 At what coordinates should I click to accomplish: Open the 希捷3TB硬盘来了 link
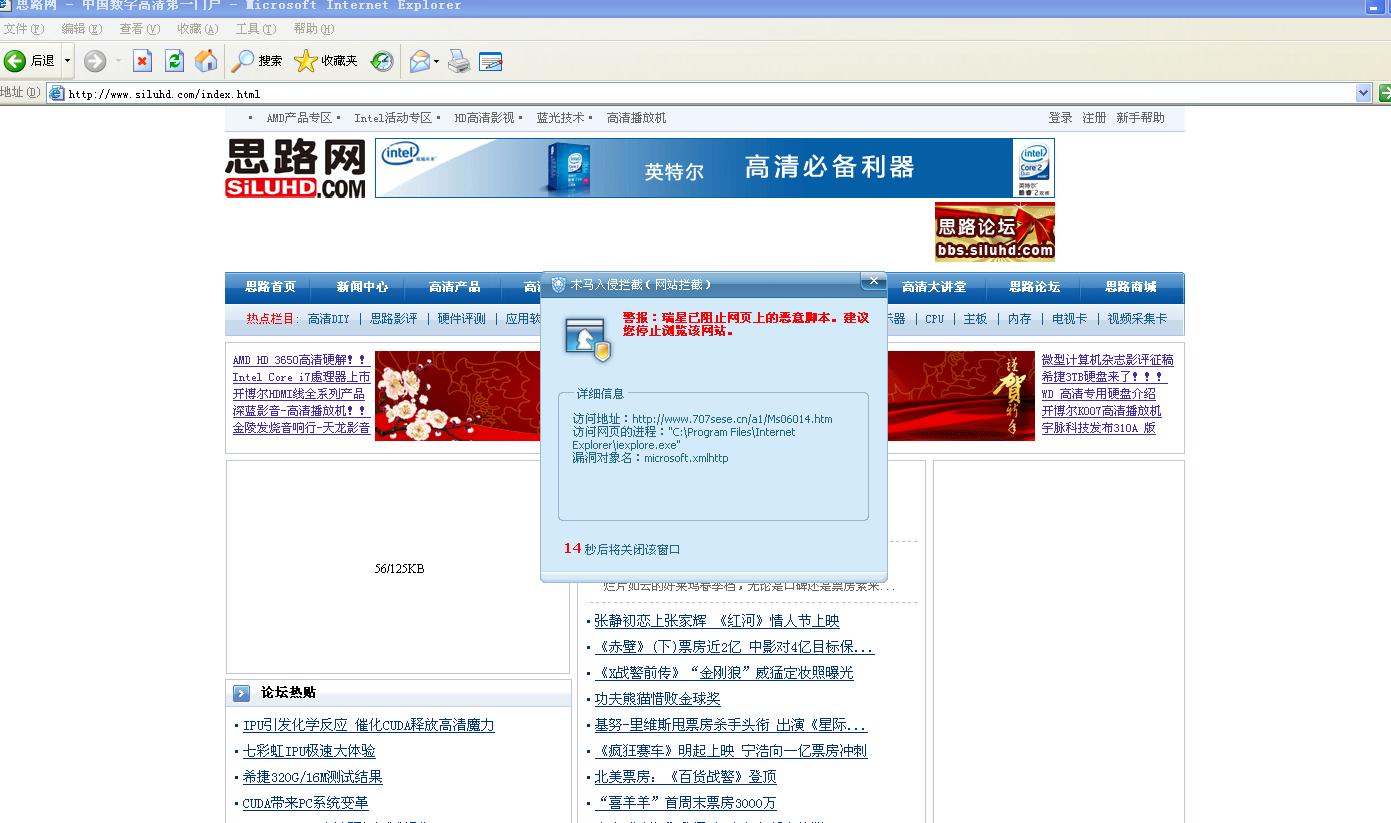point(1104,377)
